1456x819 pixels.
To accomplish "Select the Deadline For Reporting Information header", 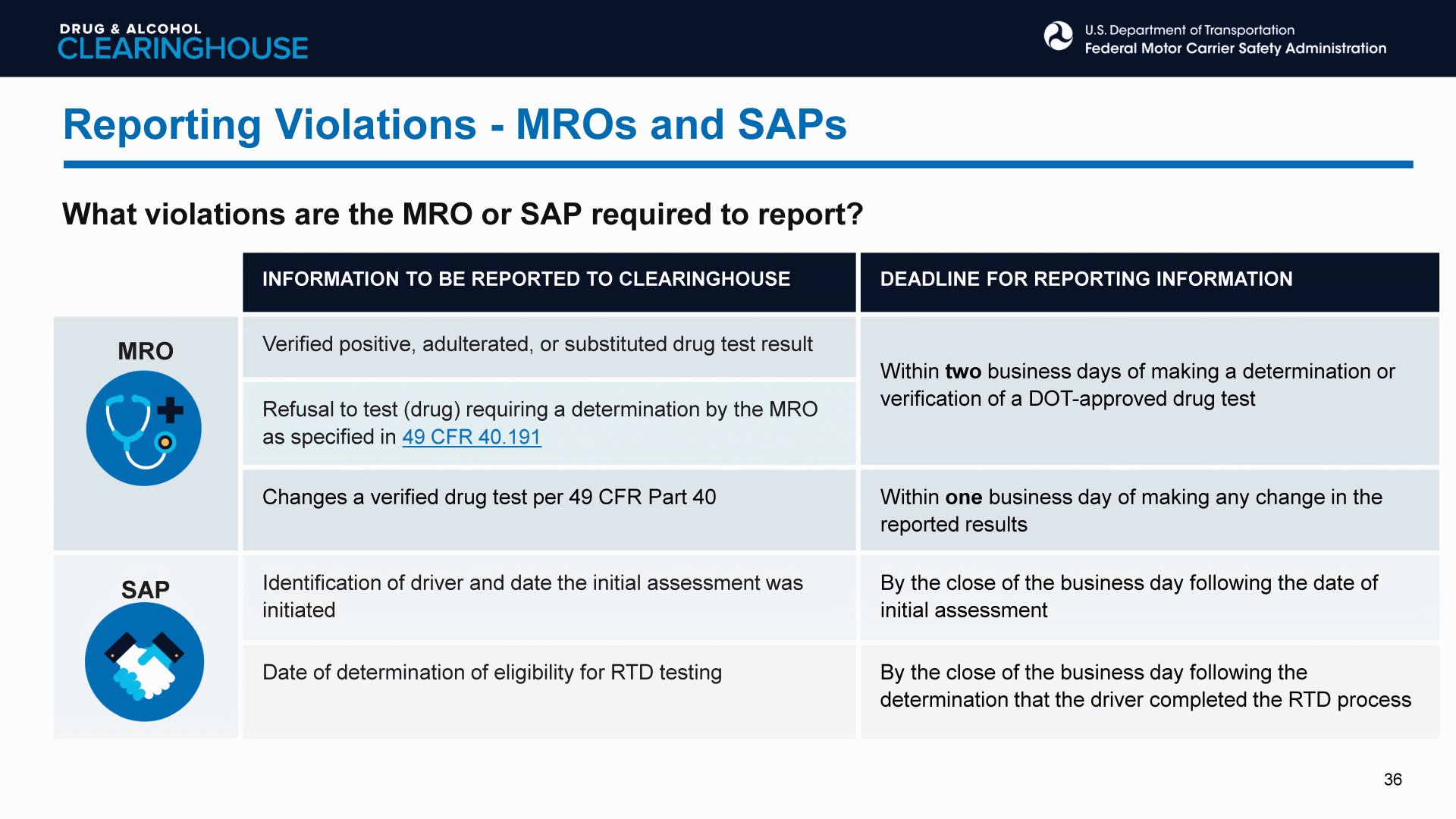I will pyautogui.click(x=1086, y=279).
